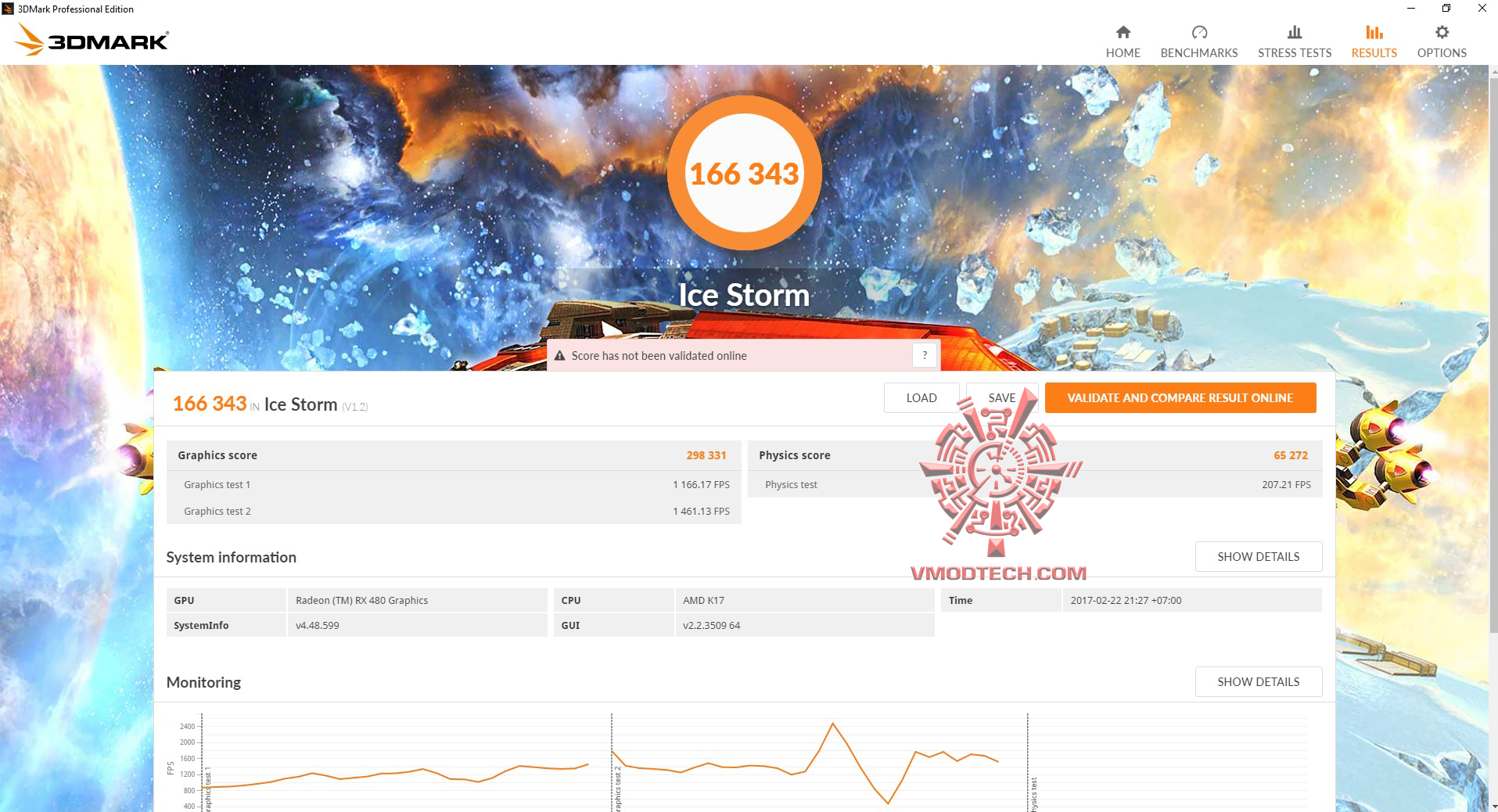
Task: Click the Physics score value 65 272
Action: click(1291, 455)
